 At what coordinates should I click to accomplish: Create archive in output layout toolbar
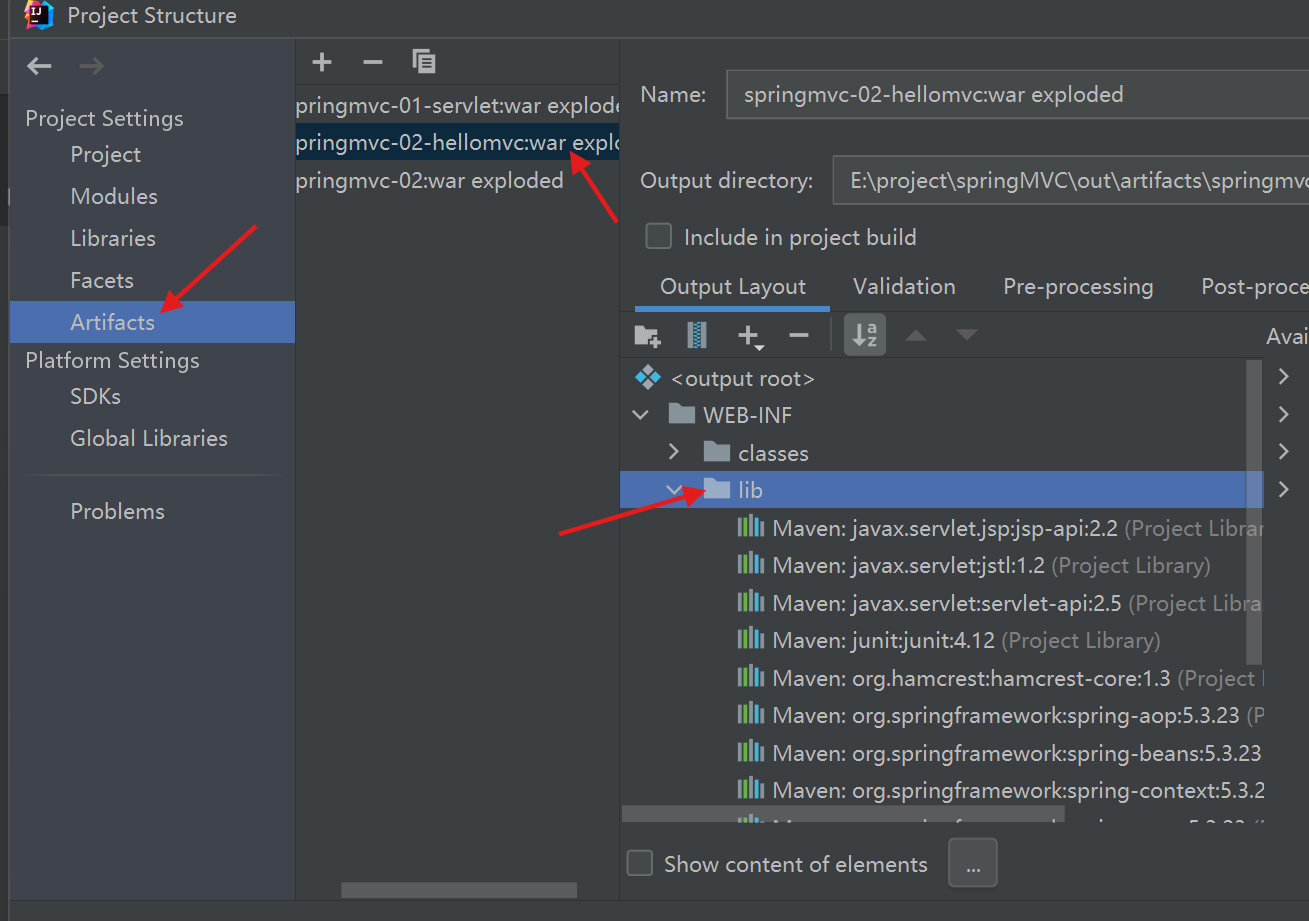pyautogui.click(x=697, y=336)
